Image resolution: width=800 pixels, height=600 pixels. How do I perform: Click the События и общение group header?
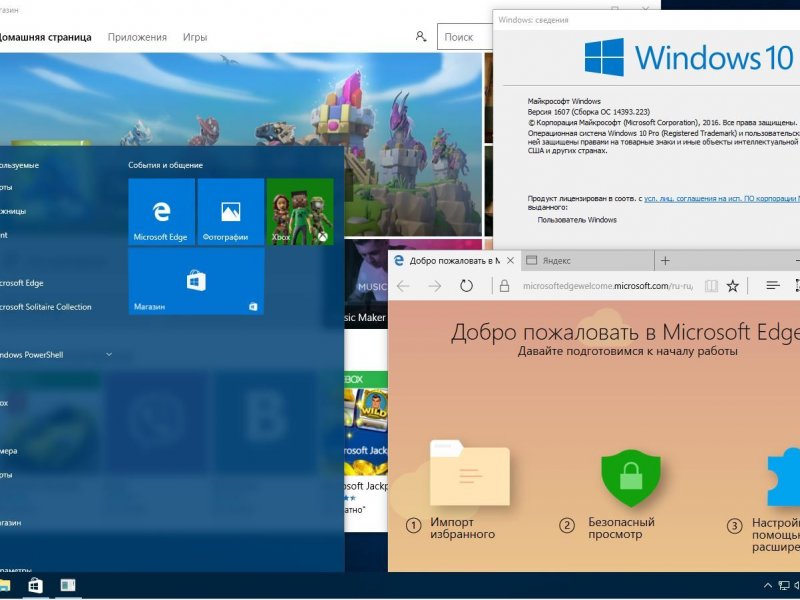(165, 165)
